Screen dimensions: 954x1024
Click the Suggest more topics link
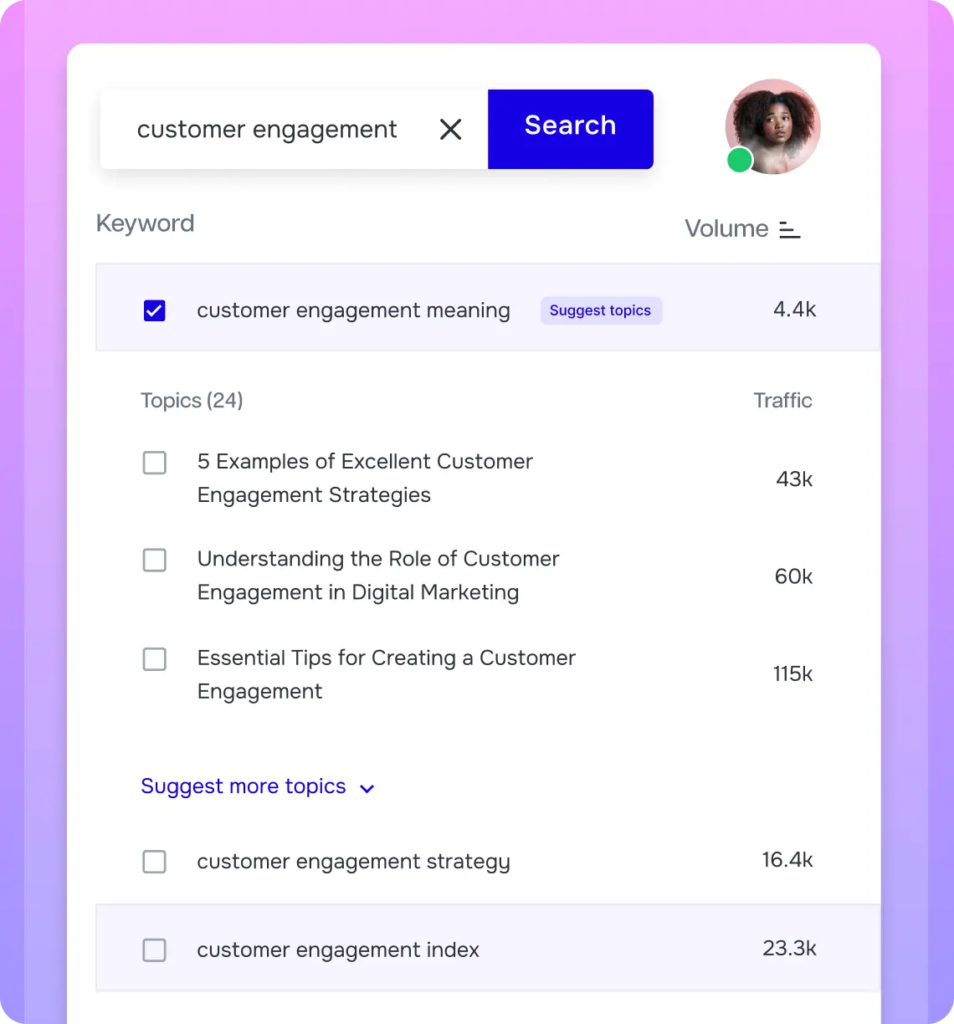(x=243, y=787)
